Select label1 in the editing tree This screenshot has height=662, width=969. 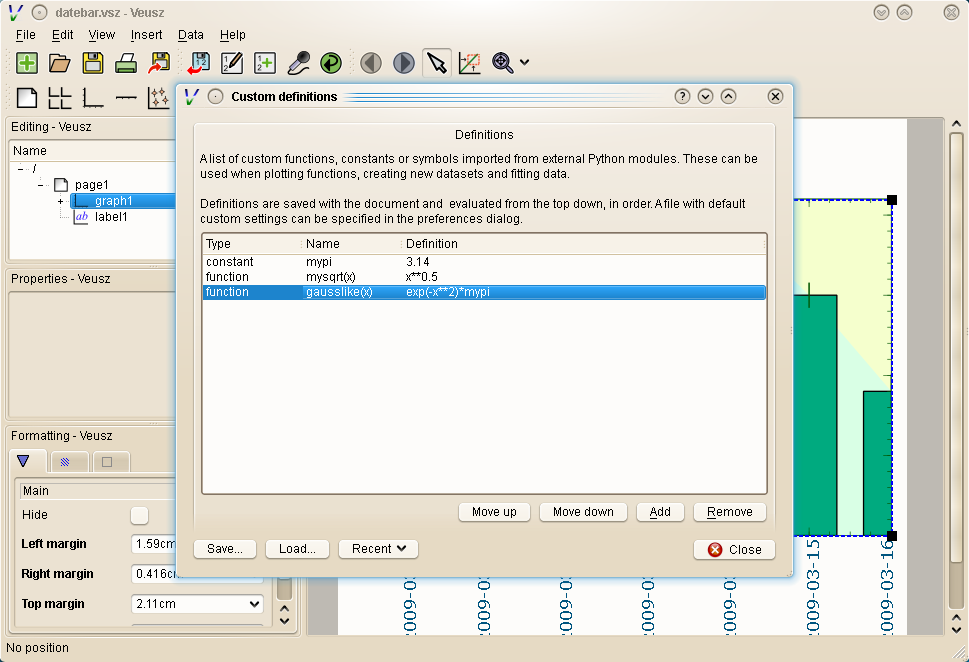pyautogui.click(x=110, y=217)
